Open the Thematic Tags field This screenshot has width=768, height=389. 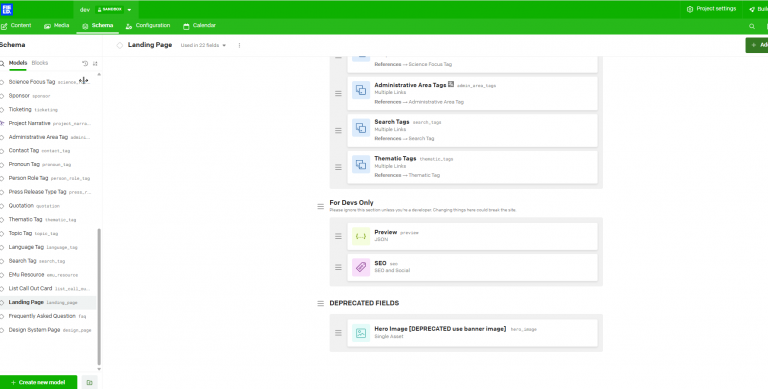click(x=472, y=167)
